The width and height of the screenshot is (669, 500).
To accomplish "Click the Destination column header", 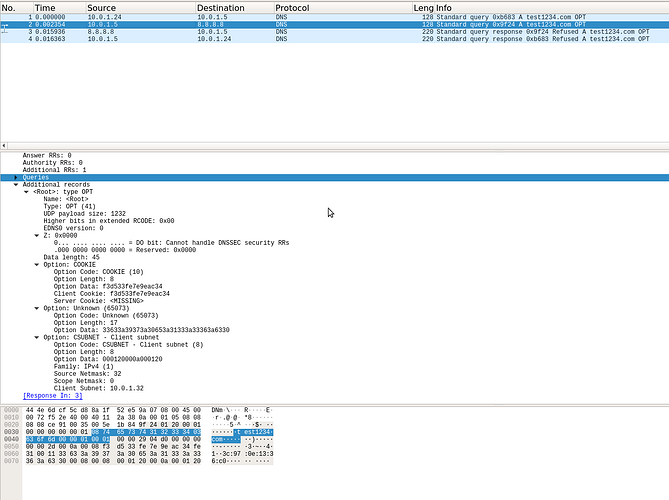I will click(220, 7).
